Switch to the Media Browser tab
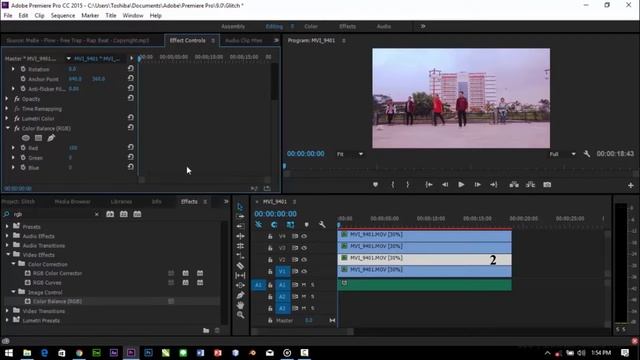Image resolution: width=640 pixels, height=360 pixels. [72, 202]
